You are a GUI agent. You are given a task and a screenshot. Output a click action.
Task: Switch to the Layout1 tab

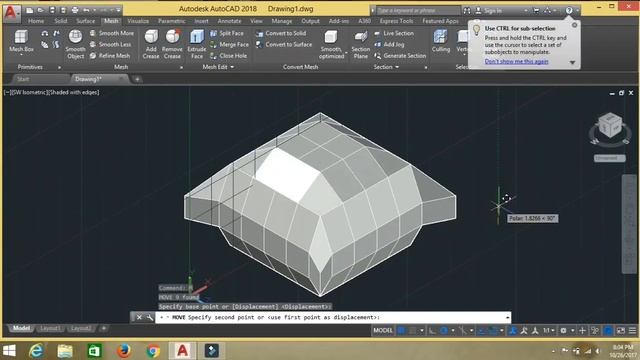[51, 328]
